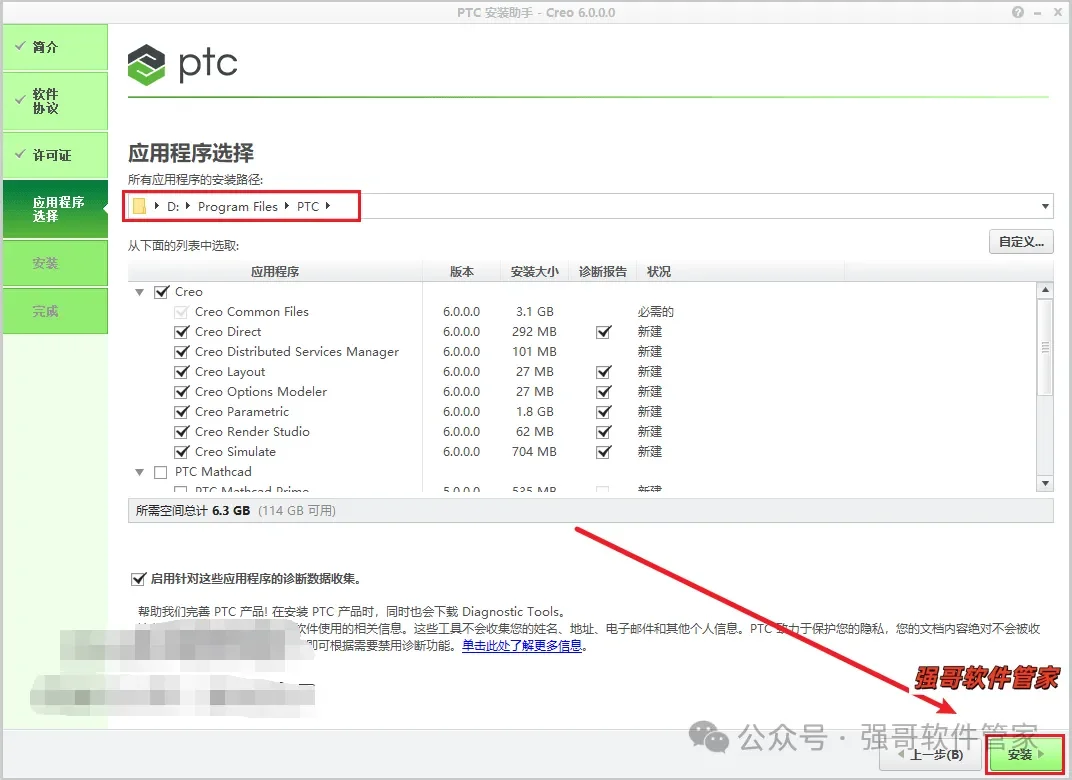Collapse the Creo tree group
Image resolution: width=1072 pixels, height=780 pixels.
point(139,293)
